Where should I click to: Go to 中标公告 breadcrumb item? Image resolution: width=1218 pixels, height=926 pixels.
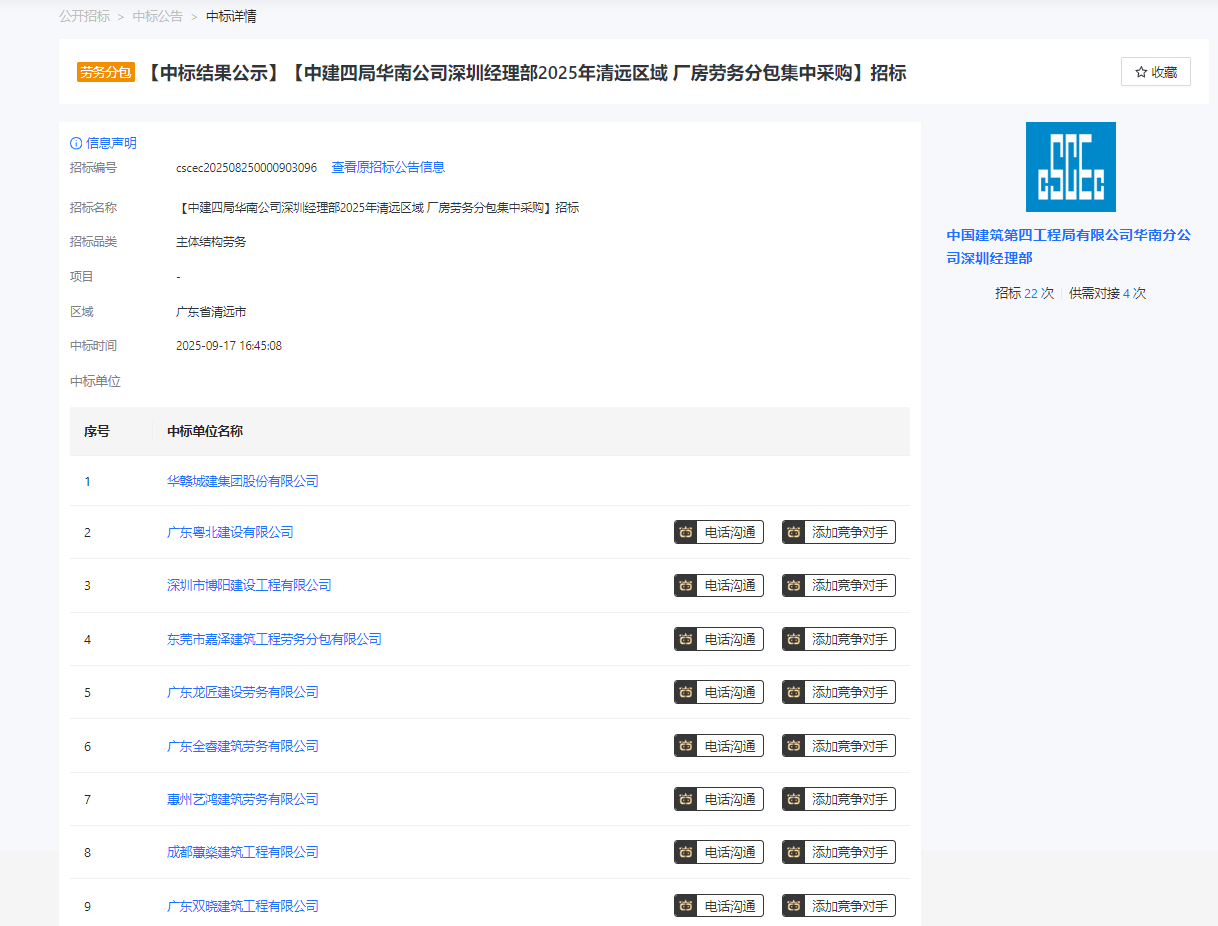tap(157, 16)
